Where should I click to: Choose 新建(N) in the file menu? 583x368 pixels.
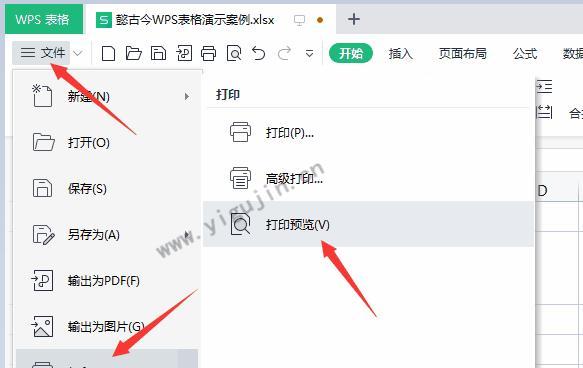[107, 97]
